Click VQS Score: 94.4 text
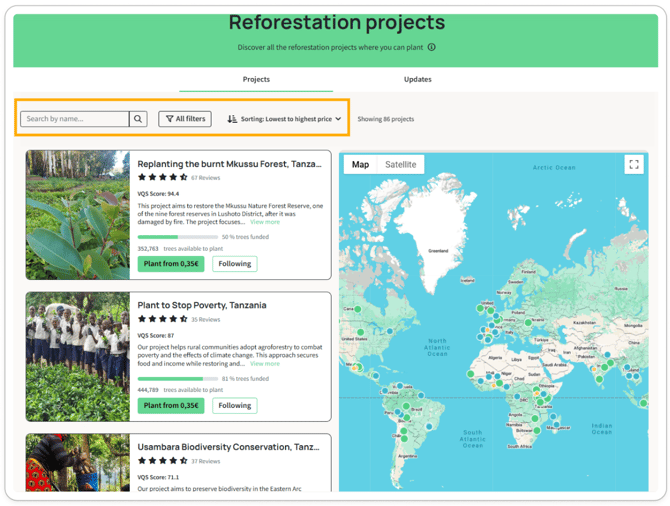The width and height of the screenshot is (670, 506). [158, 194]
